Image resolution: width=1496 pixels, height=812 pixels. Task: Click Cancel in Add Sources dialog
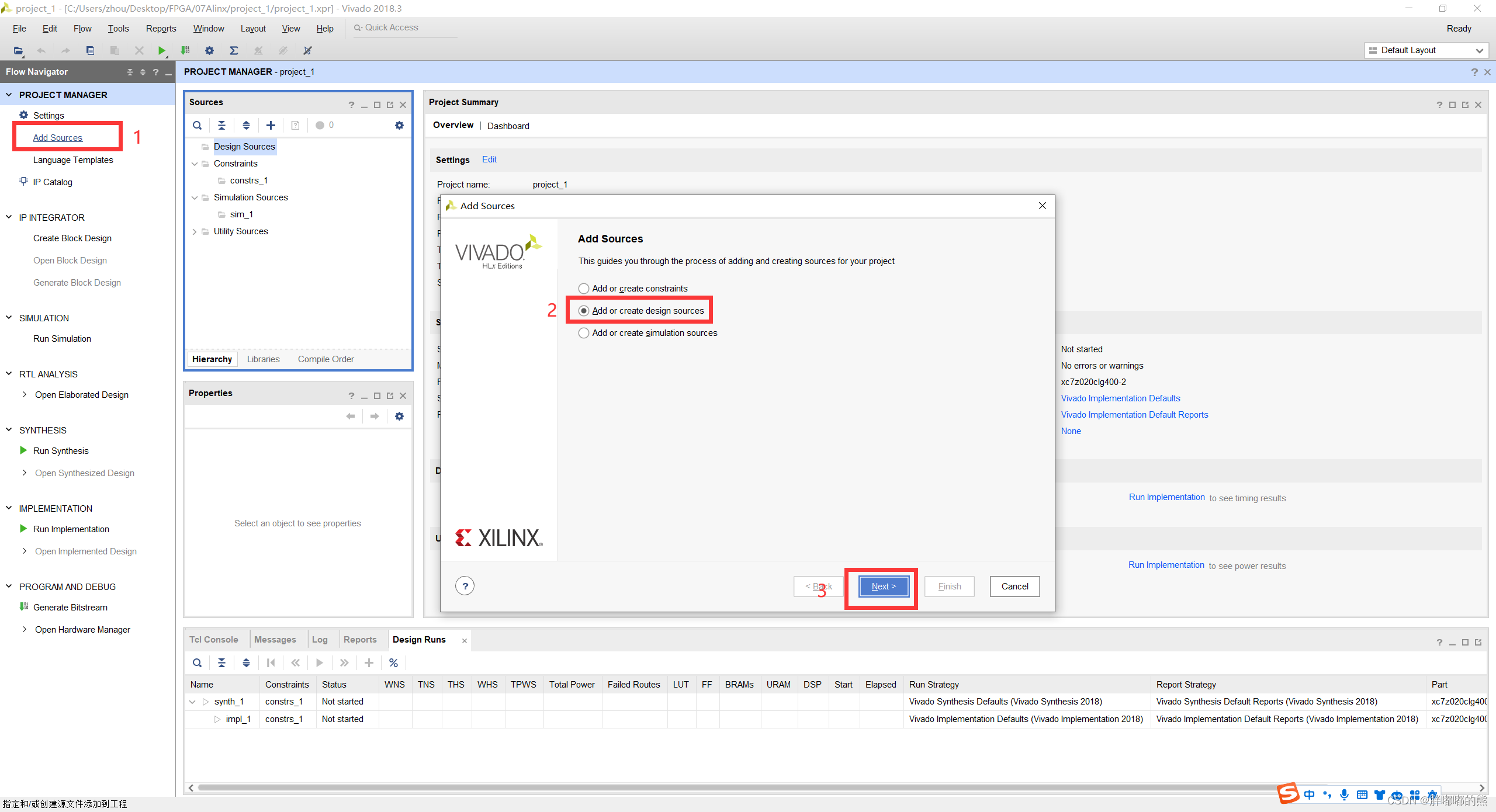(x=1014, y=587)
